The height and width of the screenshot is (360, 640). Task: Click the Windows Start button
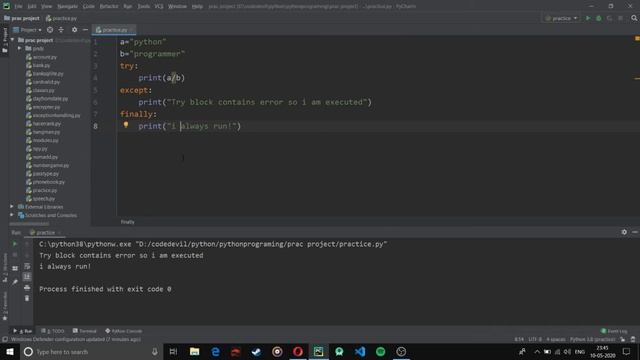click(10, 351)
